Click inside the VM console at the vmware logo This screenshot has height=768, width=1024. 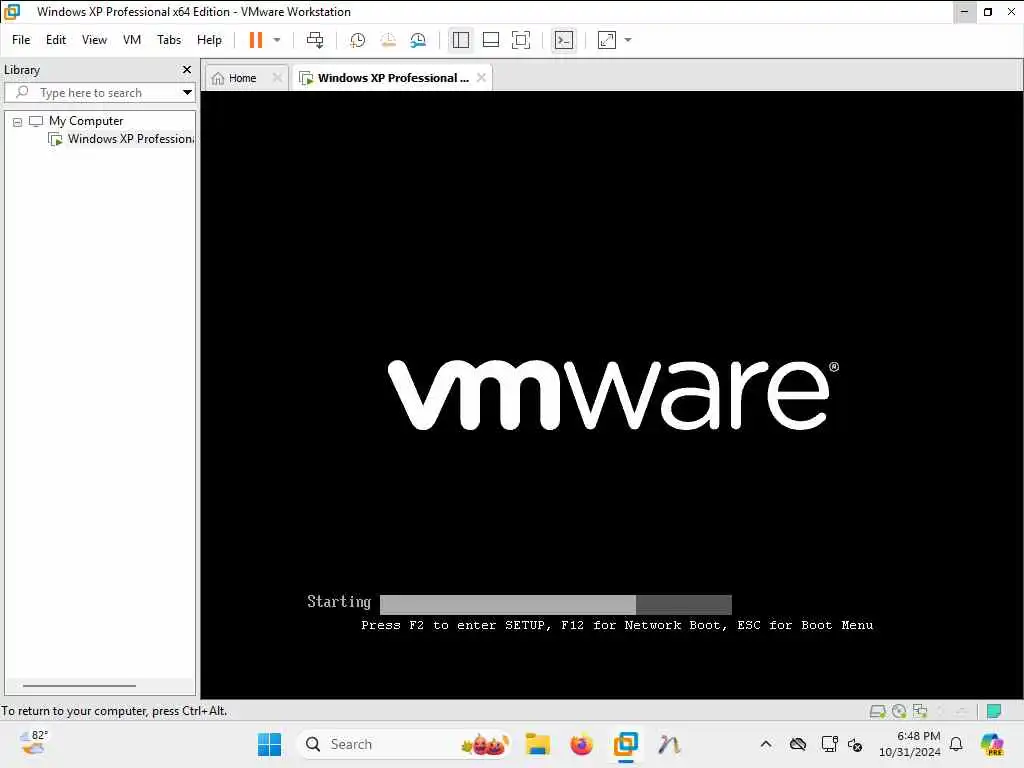point(613,394)
